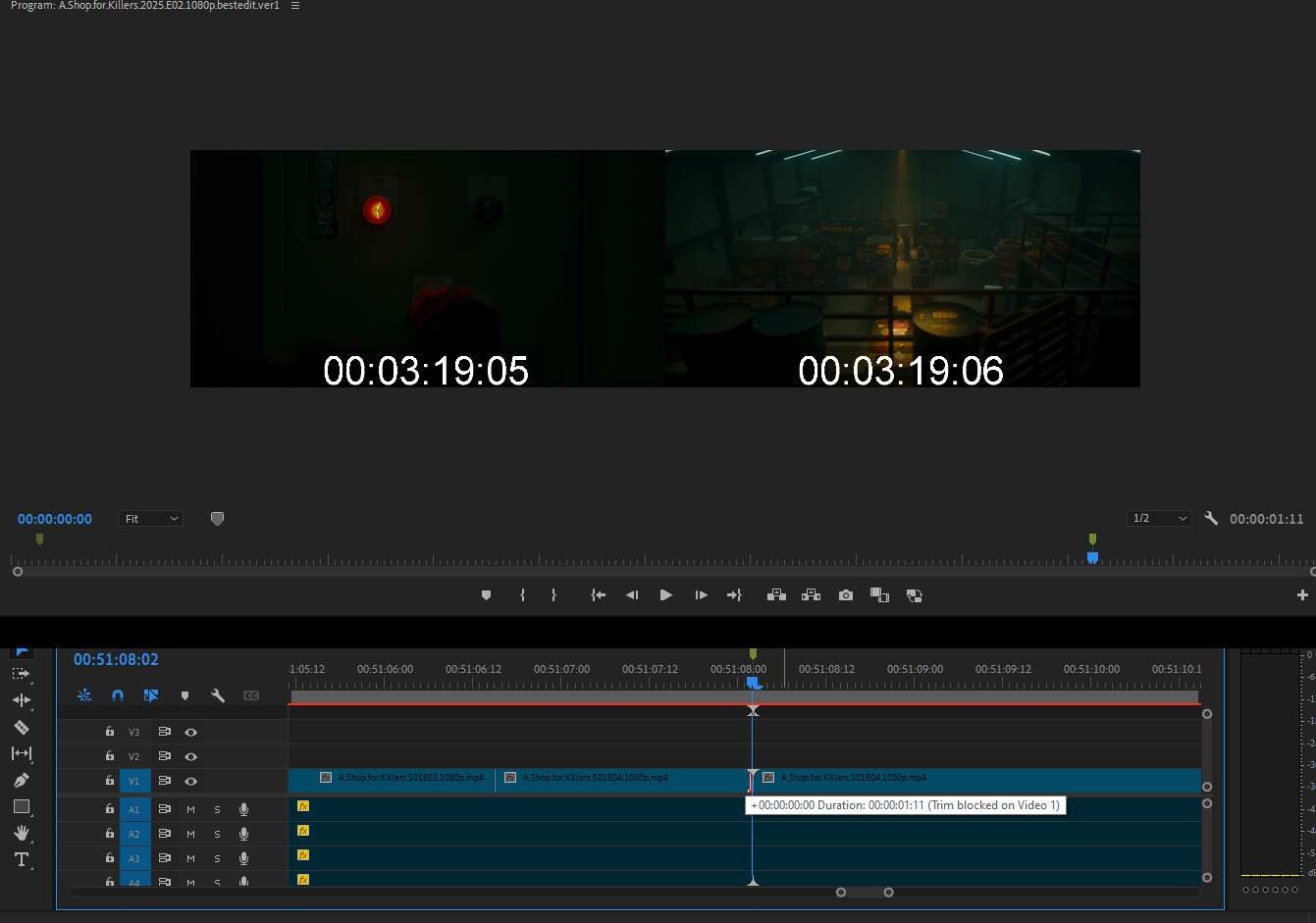Solo audio track A2
1316x923 pixels.
(217, 834)
